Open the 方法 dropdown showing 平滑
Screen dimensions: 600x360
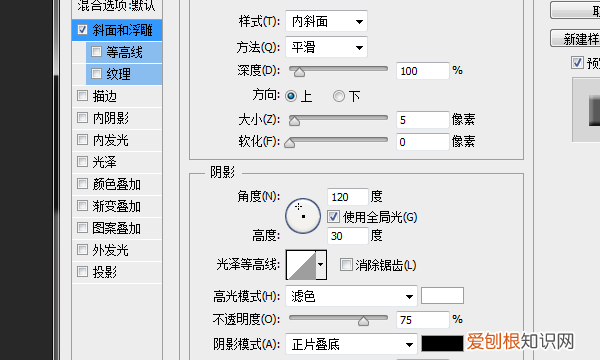(326, 47)
